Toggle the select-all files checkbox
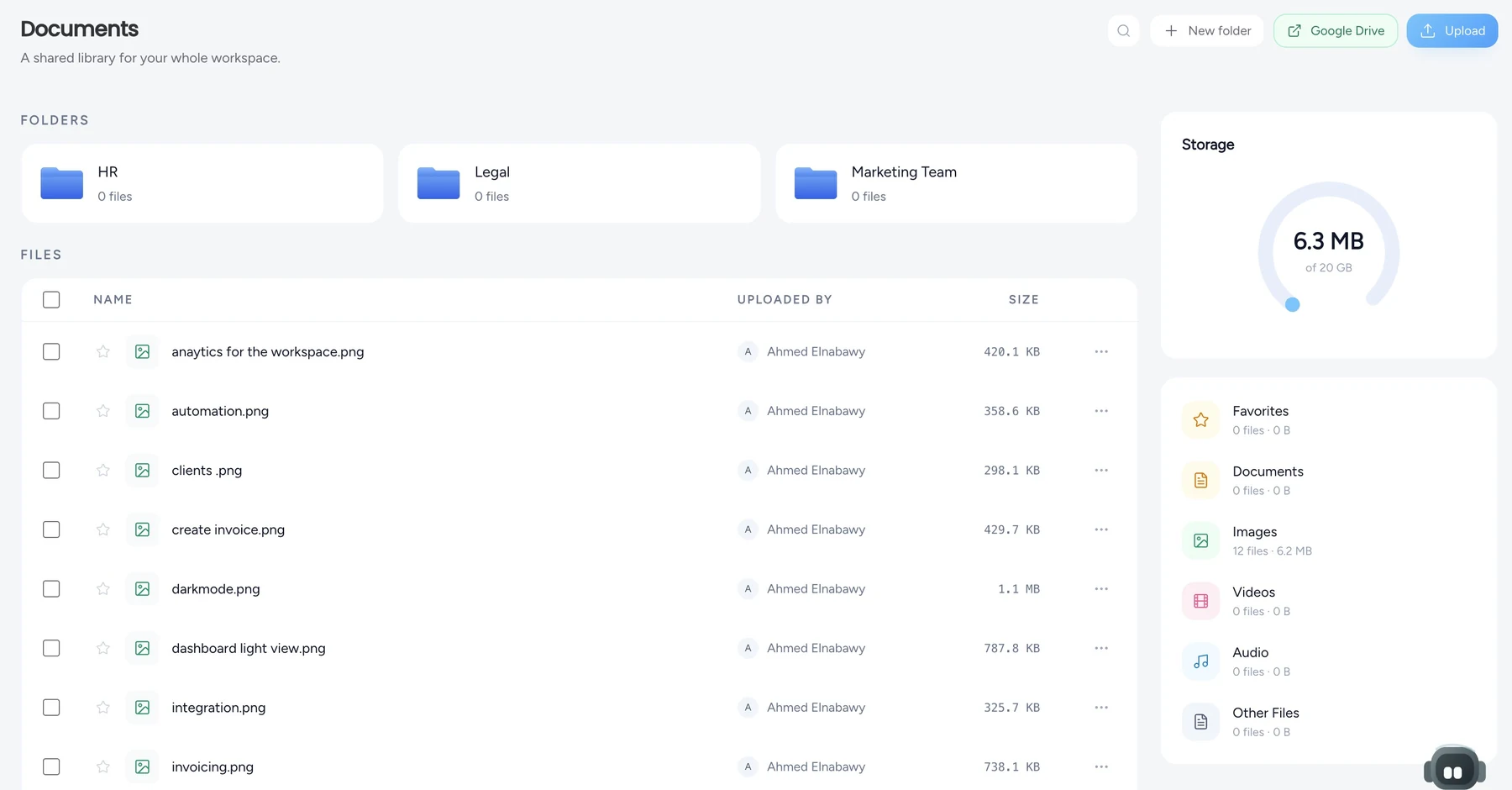1512x790 pixels. coord(51,299)
